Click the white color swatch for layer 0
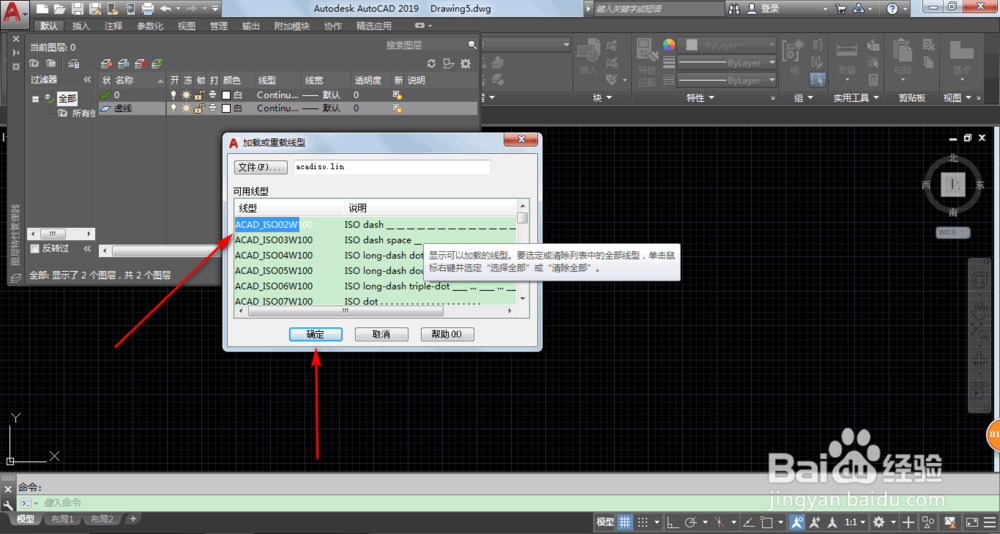 [x=226, y=94]
